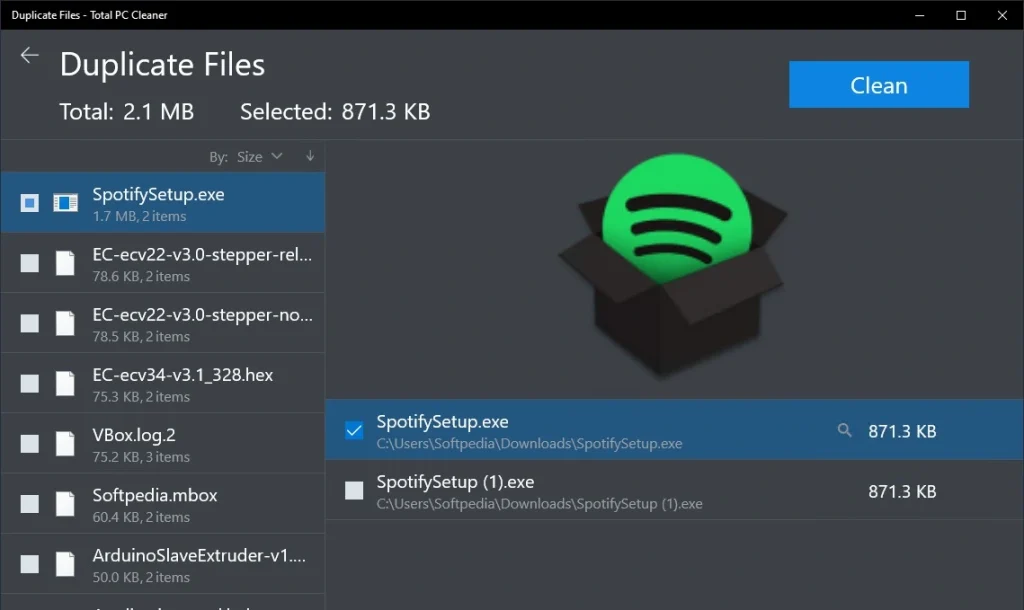Select the EC-ecv22-v3.0-stepper-rel 78.6 KB group
The width and height of the screenshot is (1024, 610).
click(x=163, y=263)
